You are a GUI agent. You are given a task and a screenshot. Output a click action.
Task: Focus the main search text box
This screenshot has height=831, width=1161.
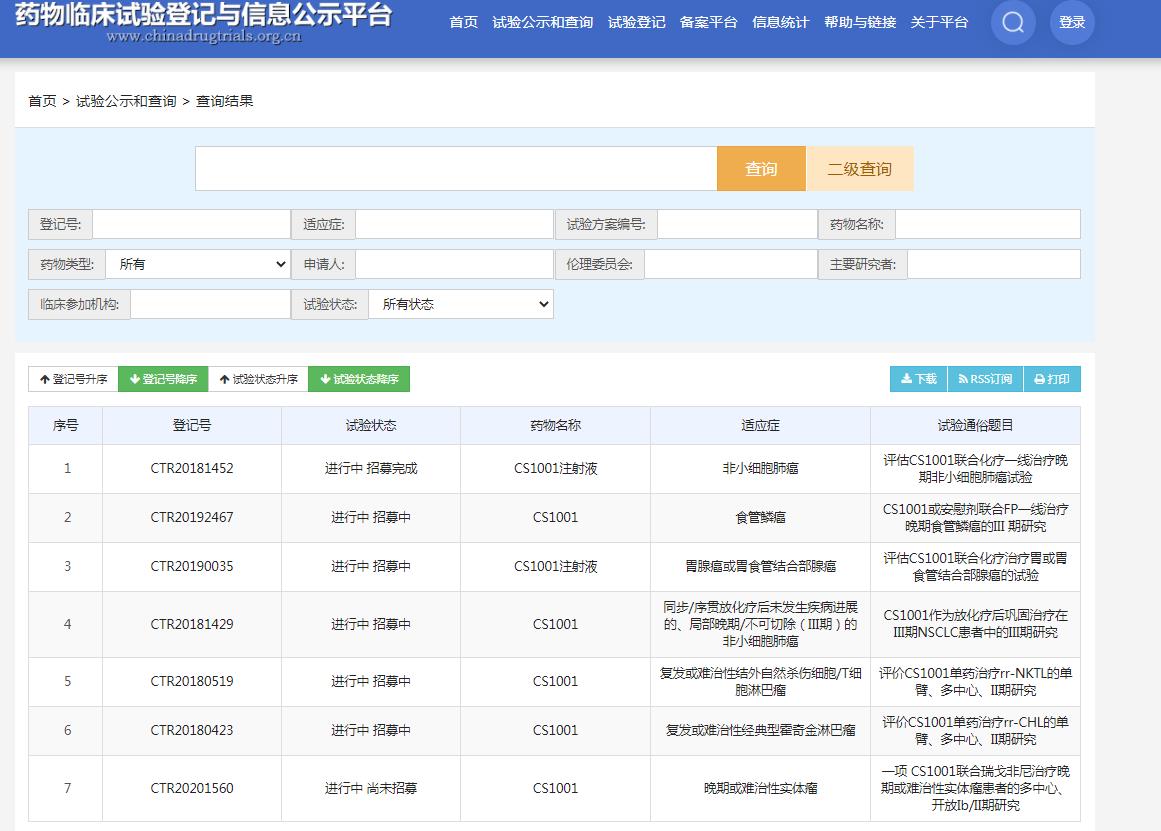tap(456, 169)
